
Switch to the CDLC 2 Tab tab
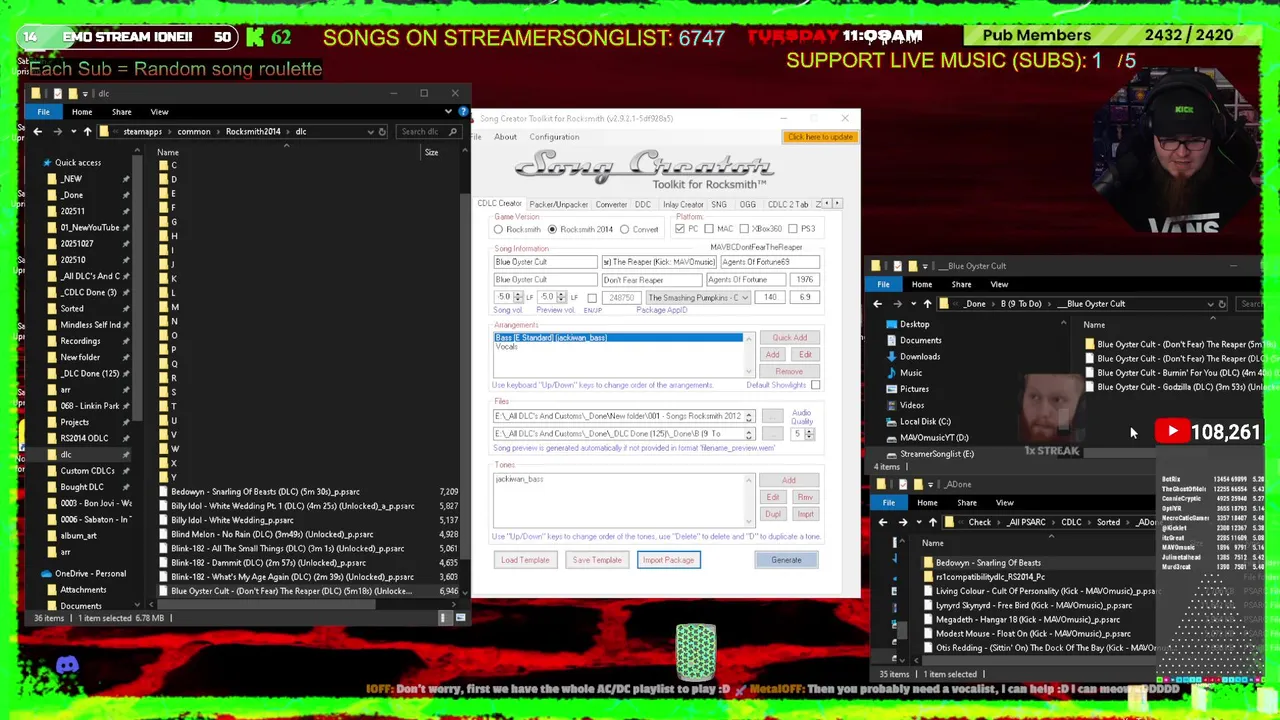point(788,204)
